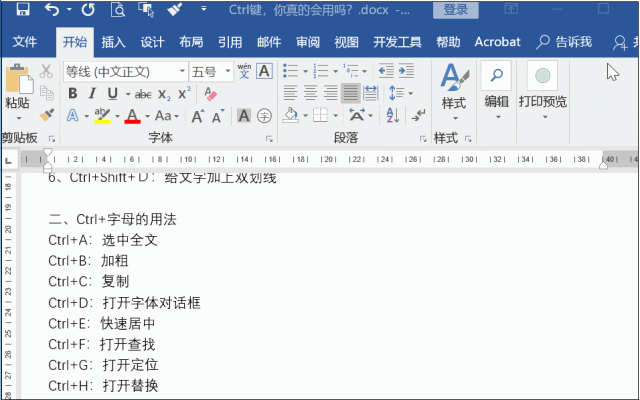Toggle character shading A button
Image resolution: width=640 pixels, height=400 pixels.
pyautogui.click(x=244, y=116)
